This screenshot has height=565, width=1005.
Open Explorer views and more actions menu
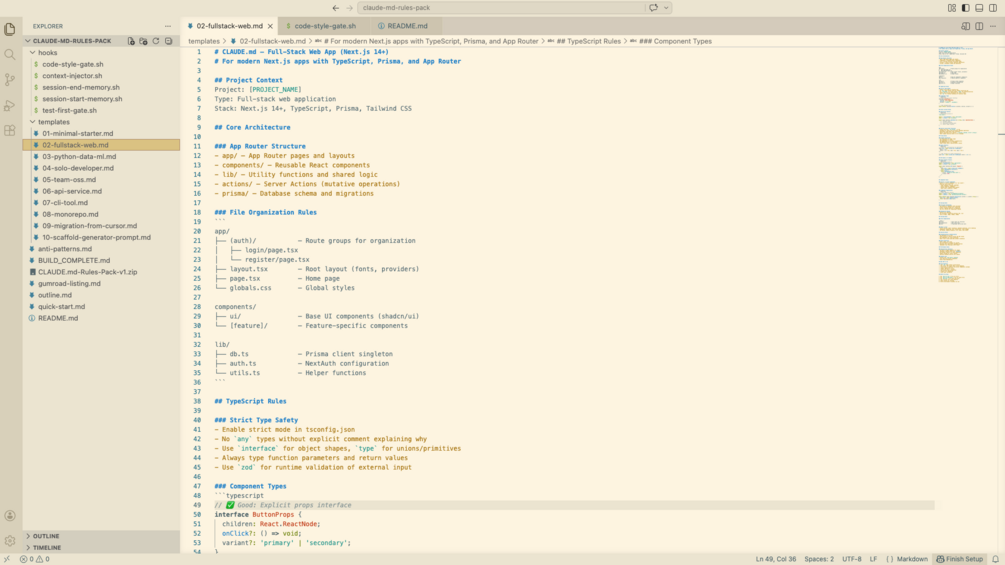168,26
